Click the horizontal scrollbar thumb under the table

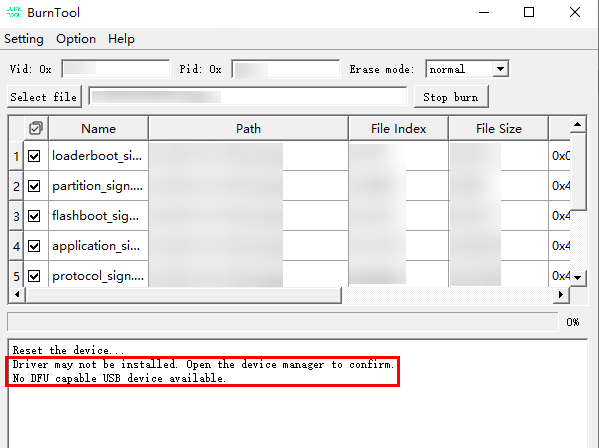[183, 294]
